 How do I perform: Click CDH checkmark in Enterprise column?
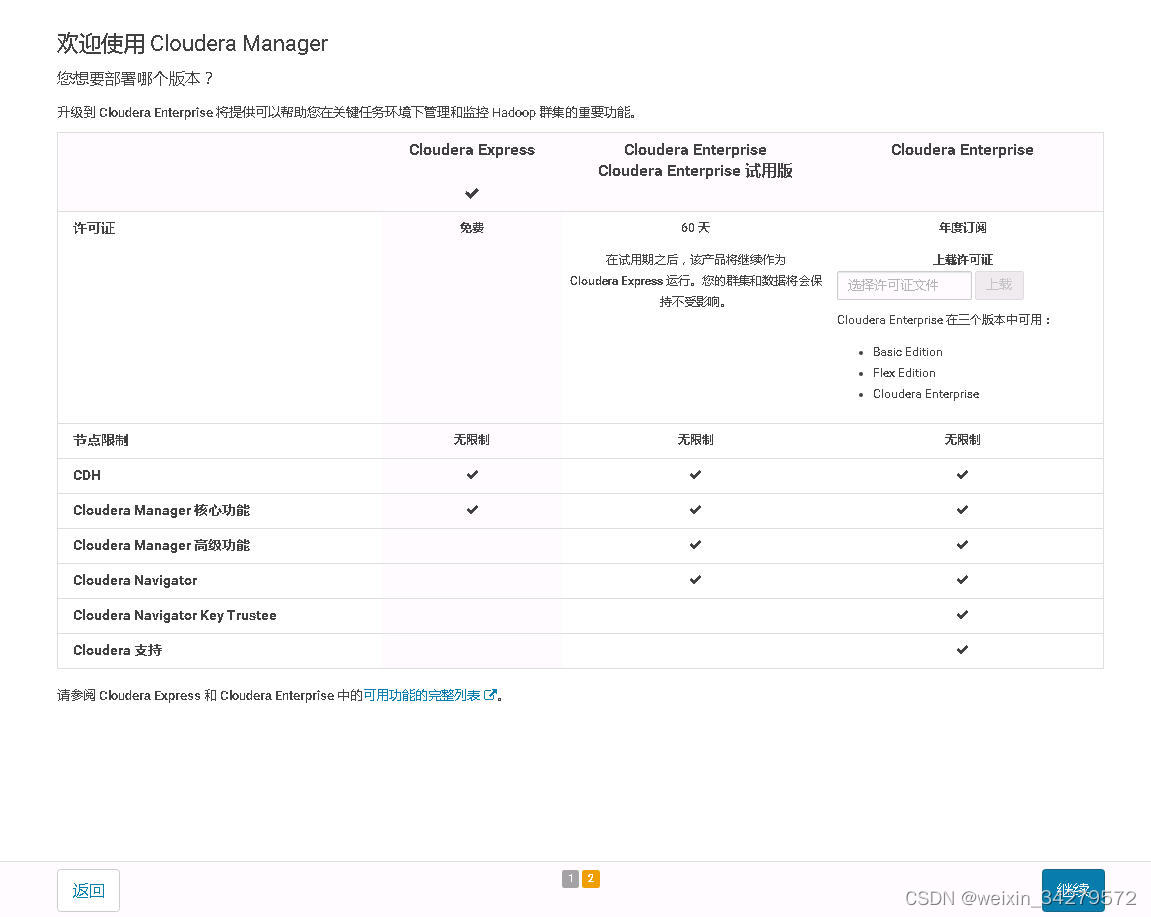[x=962, y=475]
